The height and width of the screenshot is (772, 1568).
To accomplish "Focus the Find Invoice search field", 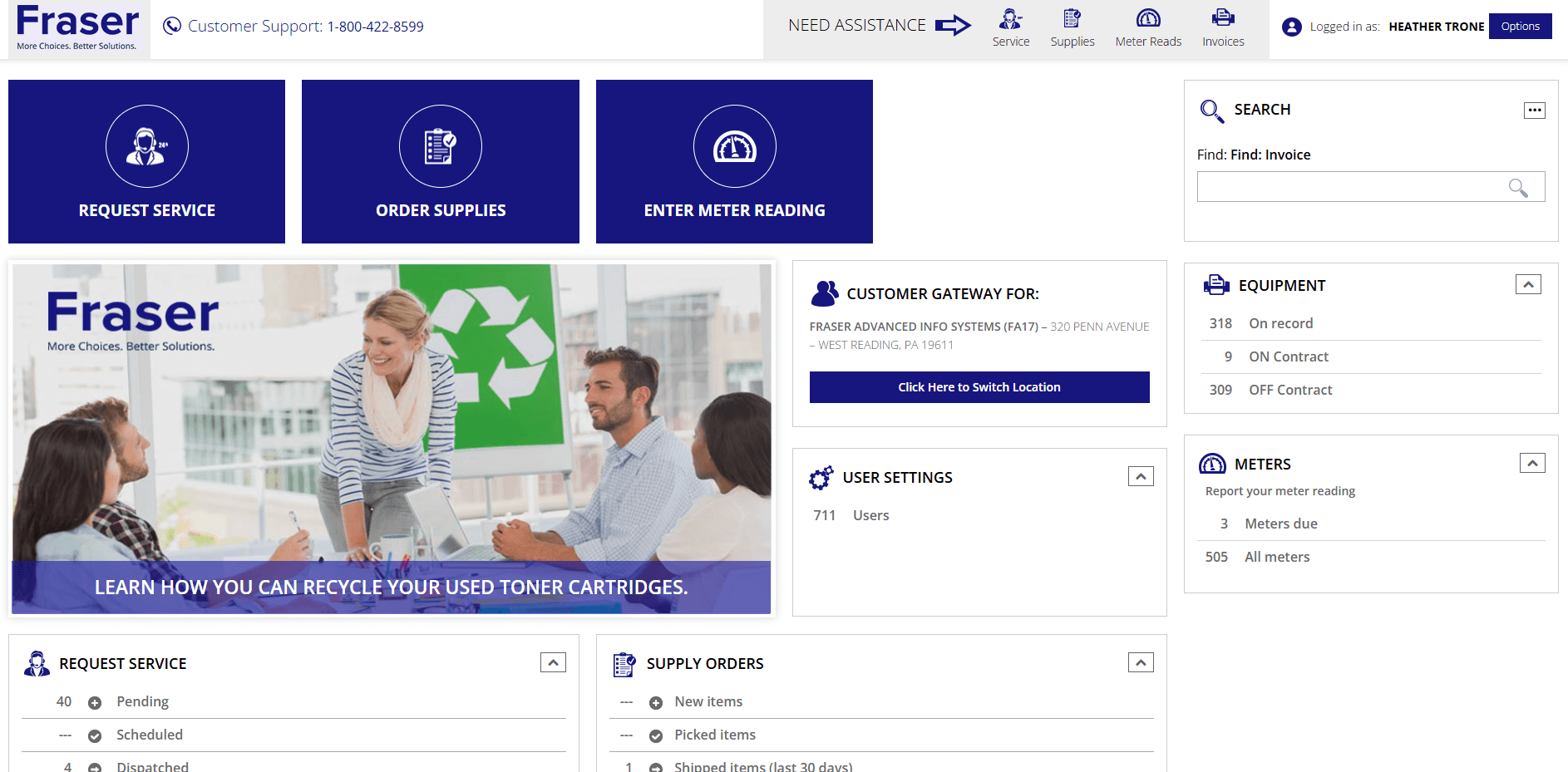I will click(x=1371, y=187).
